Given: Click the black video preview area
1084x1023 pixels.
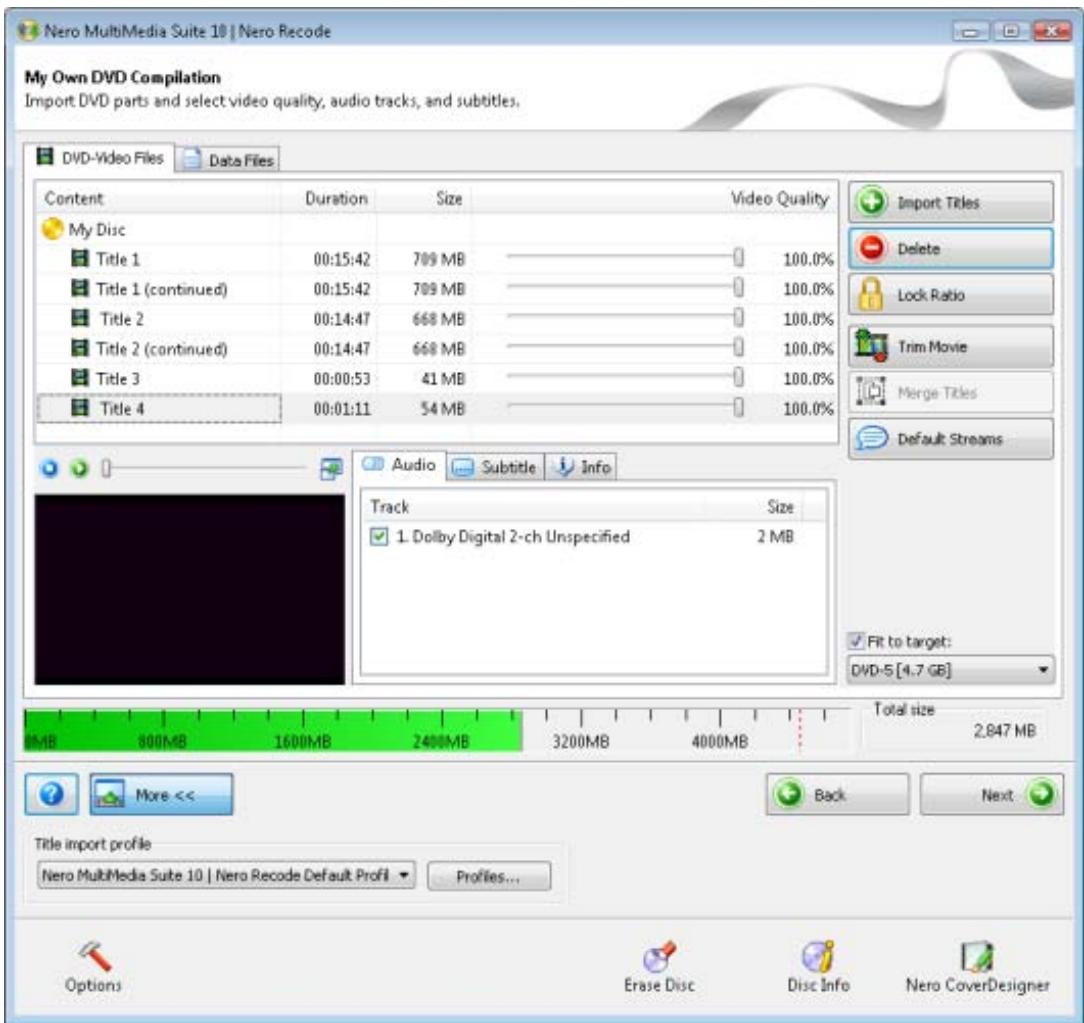Looking at the screenshot, I should (189, 589).
